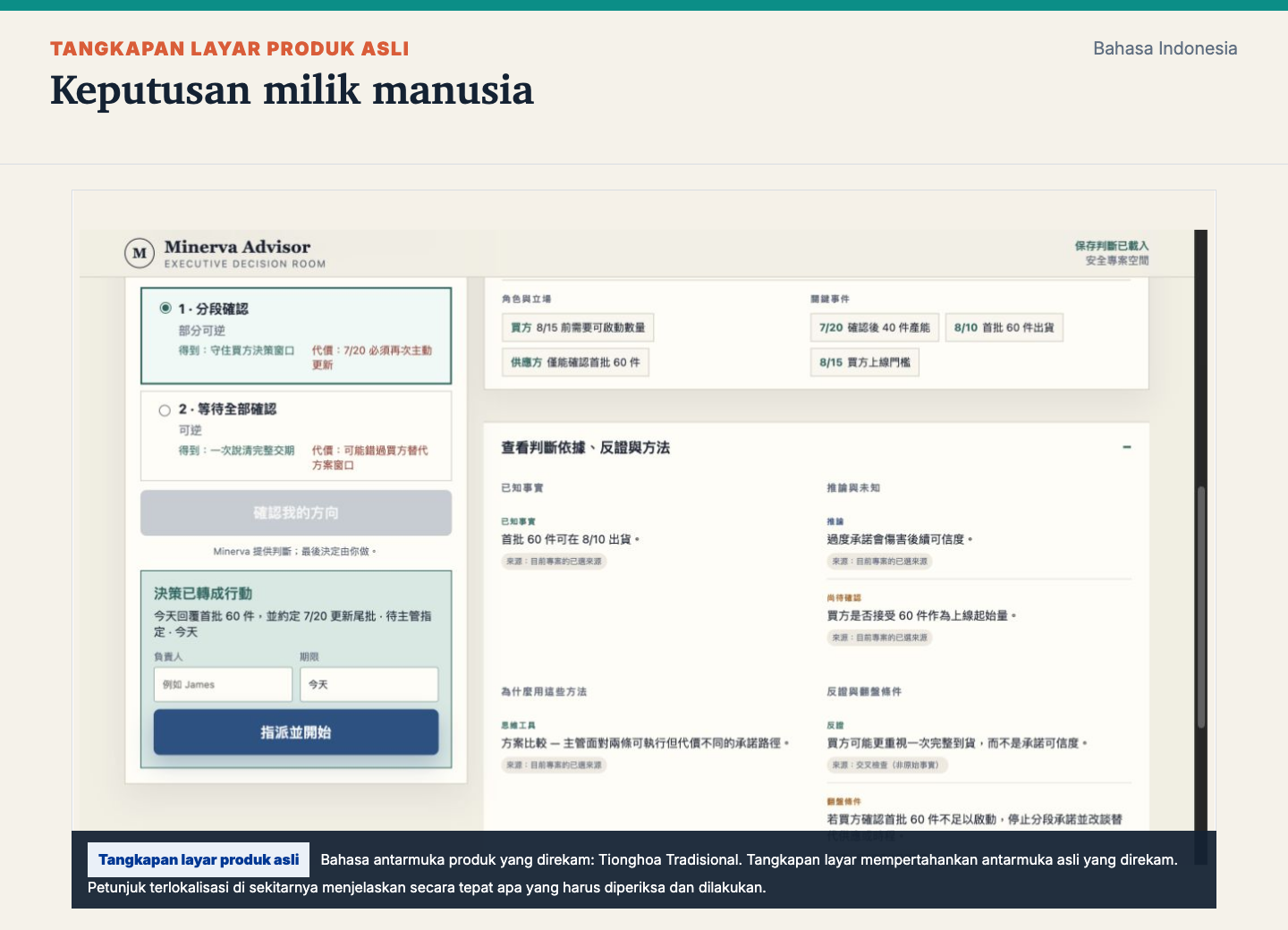Select radio option 1 · 分段確認
1288x930 pixels.
pyautogui.click(x=165, y=308)
